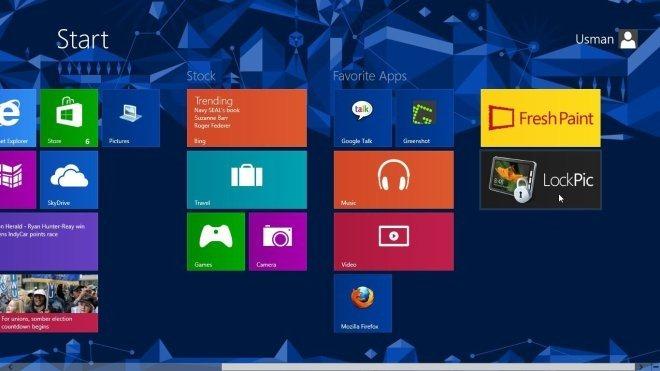This screenshot has width=660, height=371.
Task: Open the union election news photo tile
Action: coord(49,303)
